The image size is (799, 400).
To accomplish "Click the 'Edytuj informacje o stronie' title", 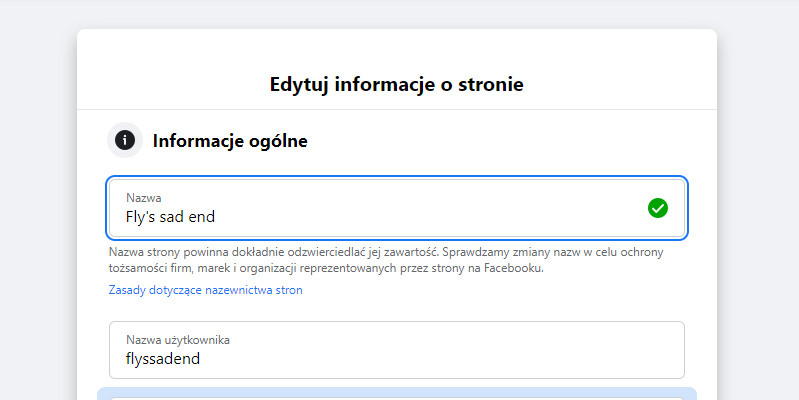I will point(396,84).
